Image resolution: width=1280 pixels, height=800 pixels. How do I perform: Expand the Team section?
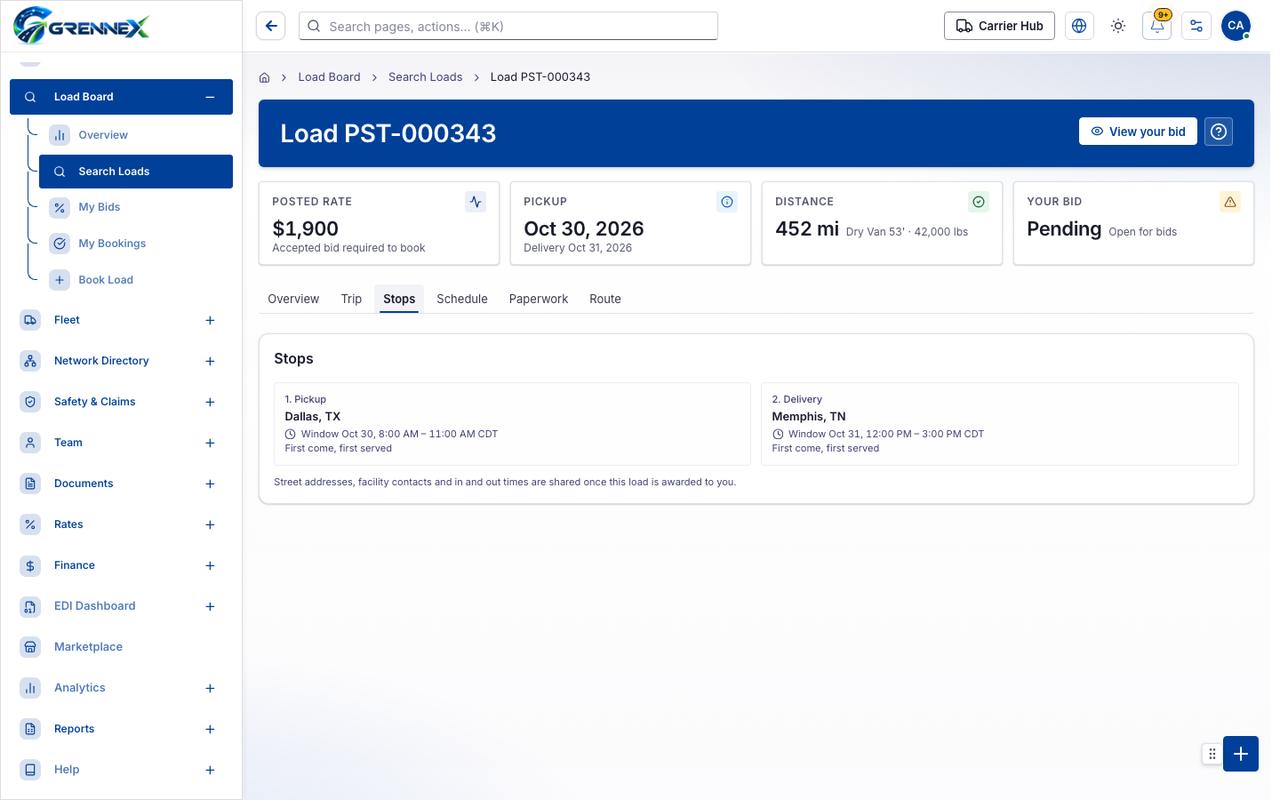click(210, 443)
